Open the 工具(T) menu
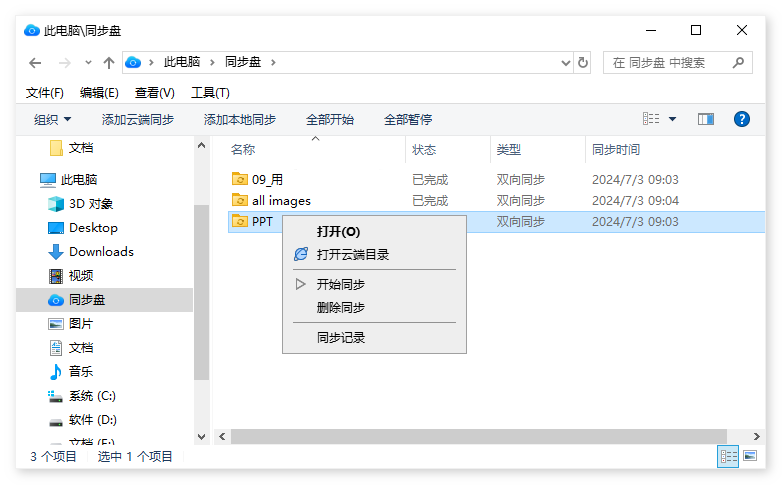 point(210,93)
